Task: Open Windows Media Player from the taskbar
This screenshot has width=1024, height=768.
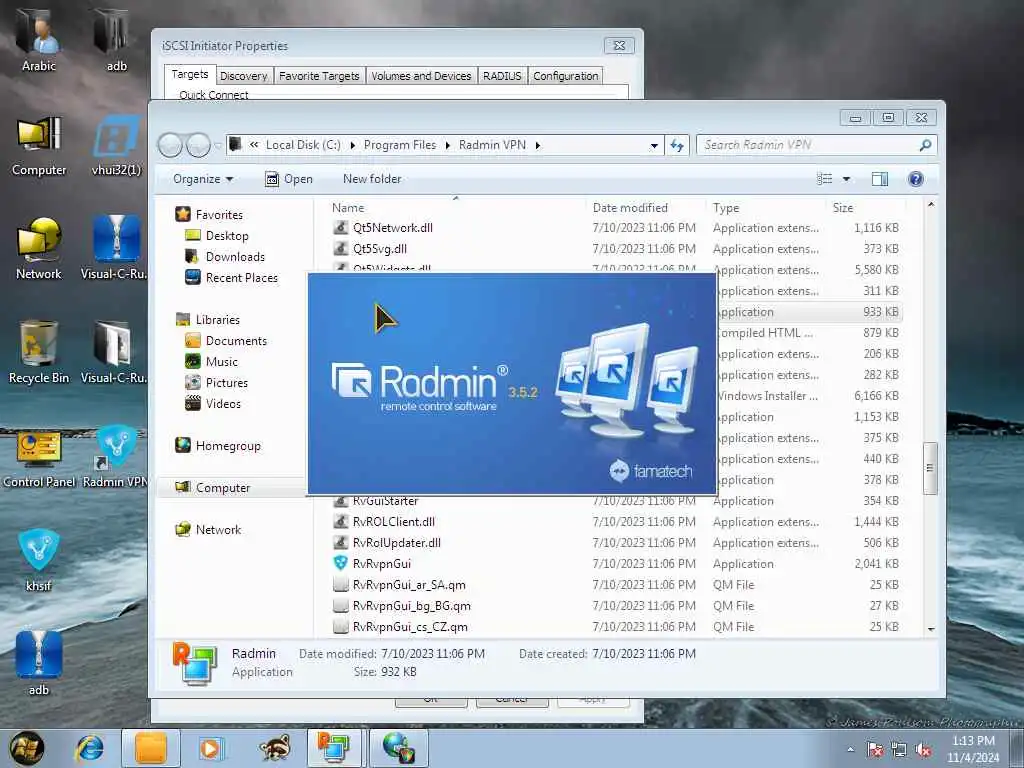Action: 211,748
